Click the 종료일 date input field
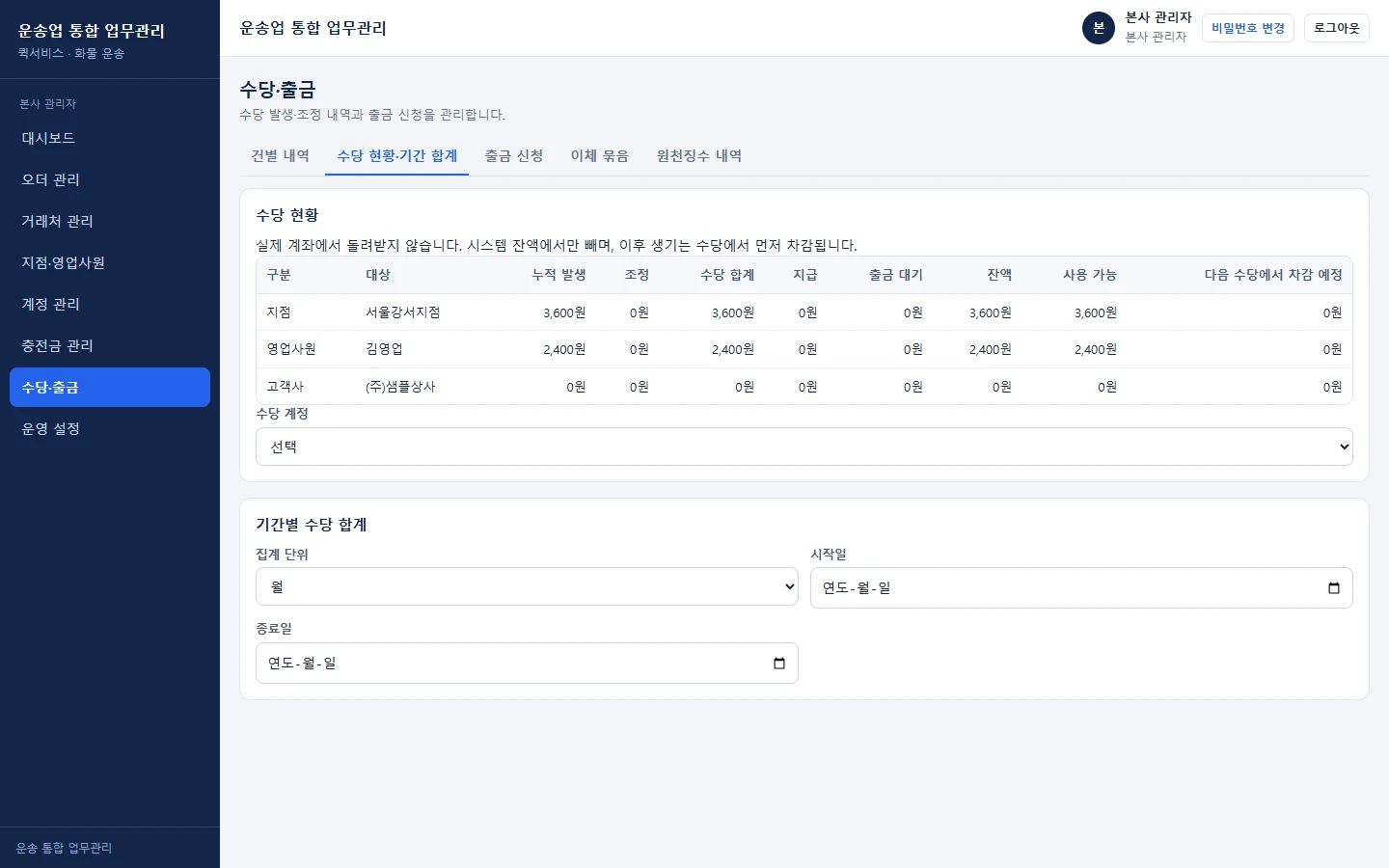1389x868 pixels. (527, 664)
